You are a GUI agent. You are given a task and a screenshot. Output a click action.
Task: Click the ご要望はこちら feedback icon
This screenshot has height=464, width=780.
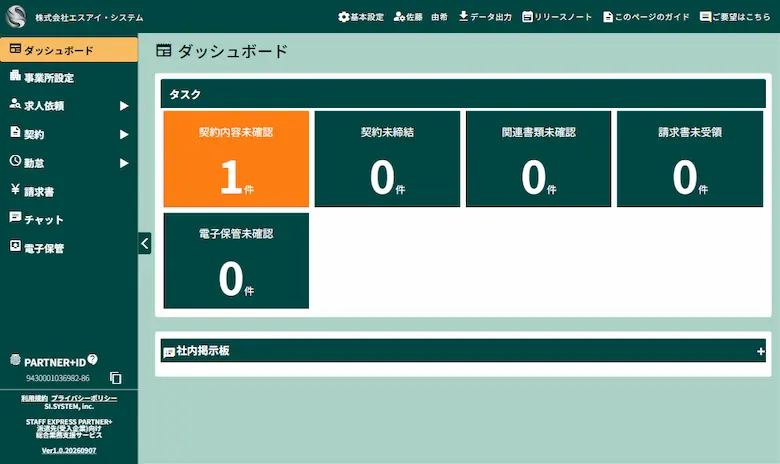705,17
